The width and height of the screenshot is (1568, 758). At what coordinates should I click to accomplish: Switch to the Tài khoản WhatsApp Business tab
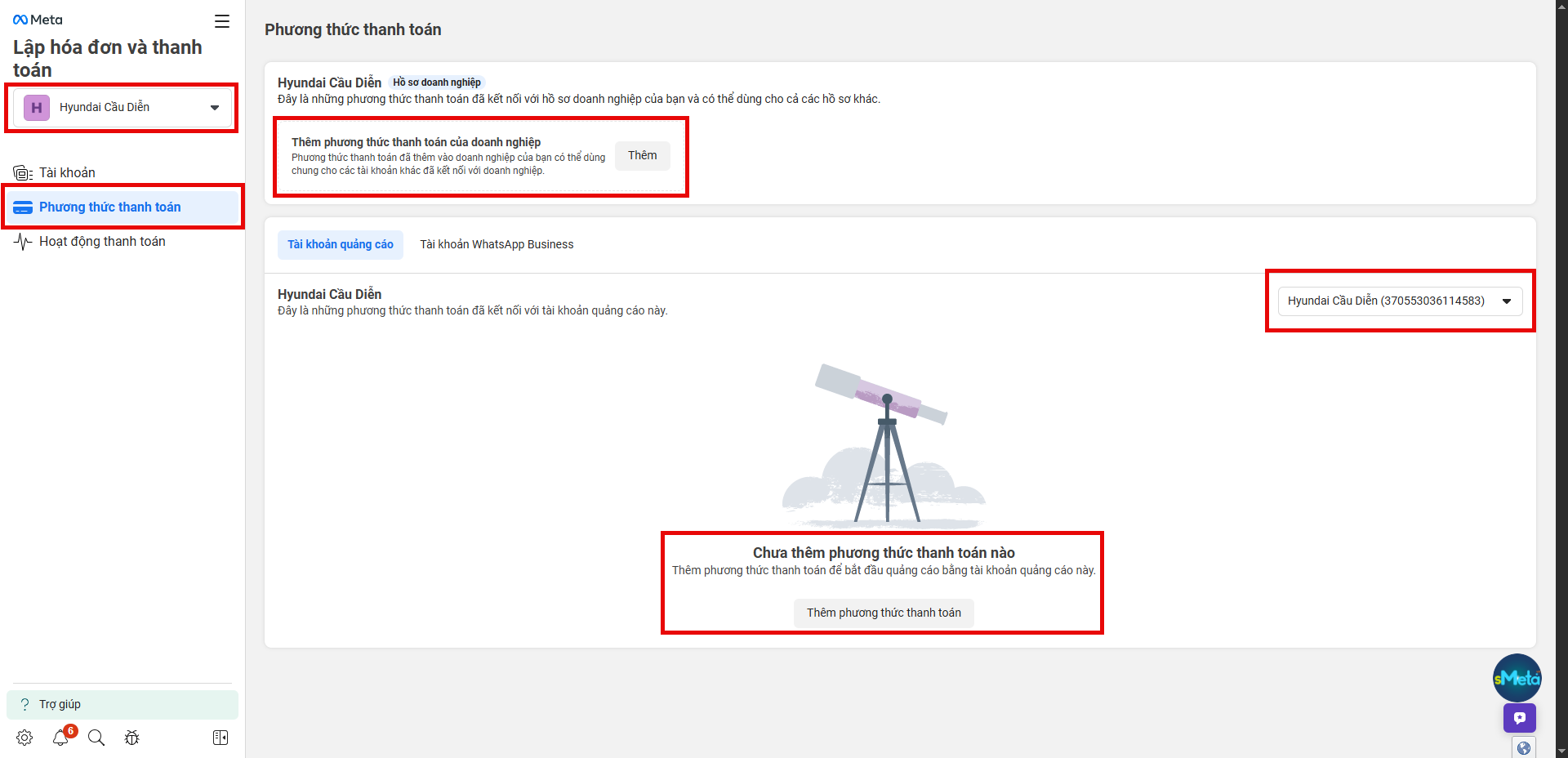click(497, 244)
